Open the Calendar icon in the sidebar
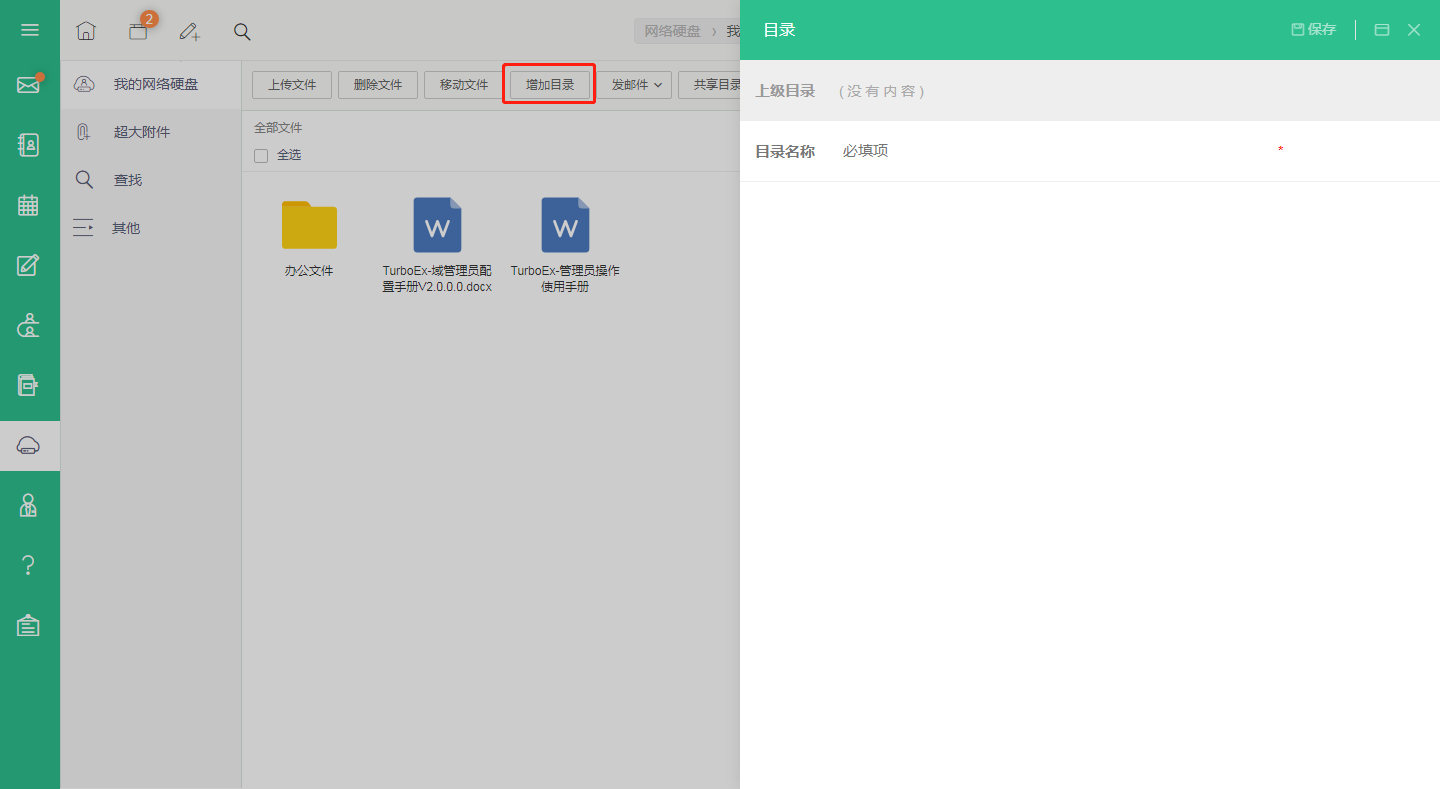 pyautogui.click(x=29, y=205)
